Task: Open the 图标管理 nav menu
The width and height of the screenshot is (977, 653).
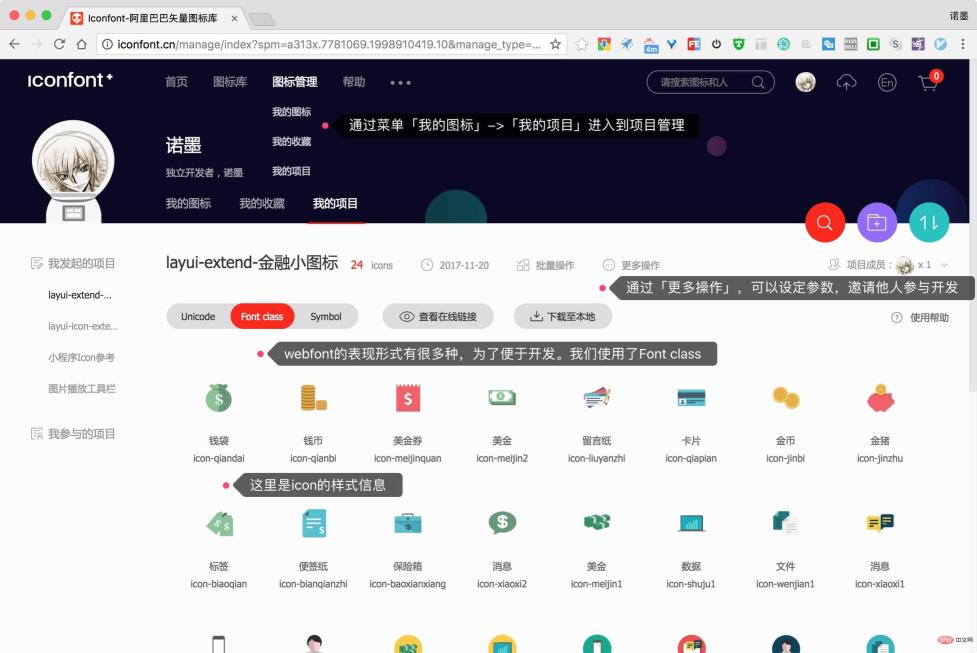Action: point(295,82)
